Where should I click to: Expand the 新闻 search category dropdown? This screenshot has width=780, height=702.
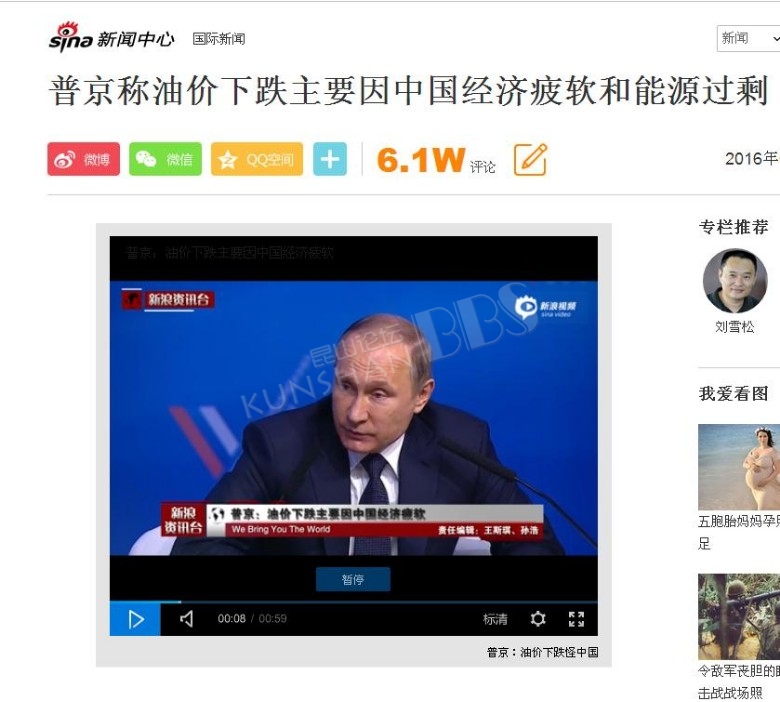tap(748, 38)
